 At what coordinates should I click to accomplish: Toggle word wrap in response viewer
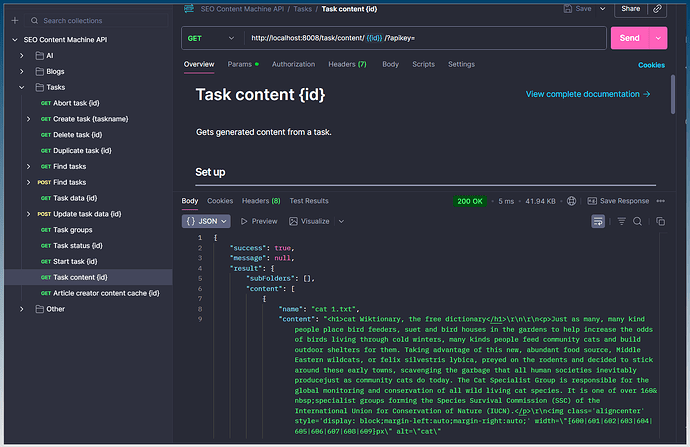point(598,221)
